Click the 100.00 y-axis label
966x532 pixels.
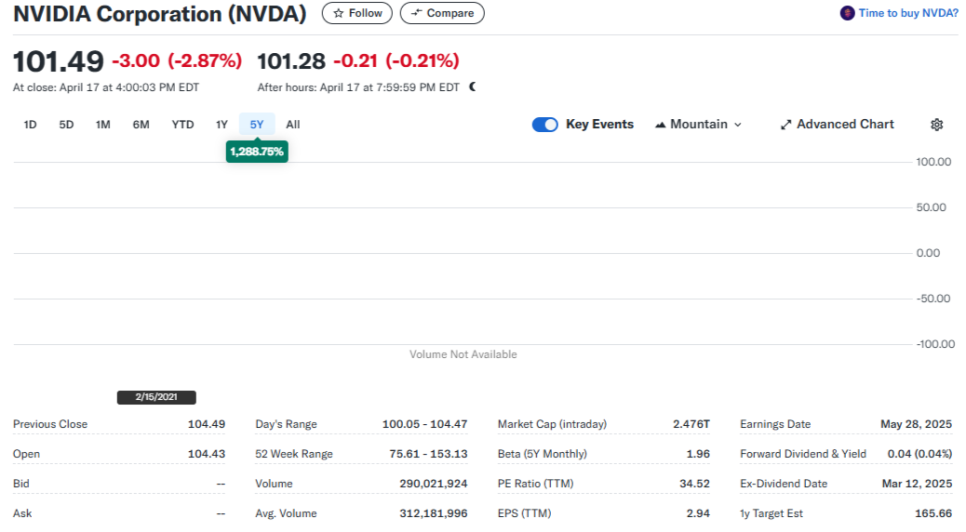coord(933,162)
